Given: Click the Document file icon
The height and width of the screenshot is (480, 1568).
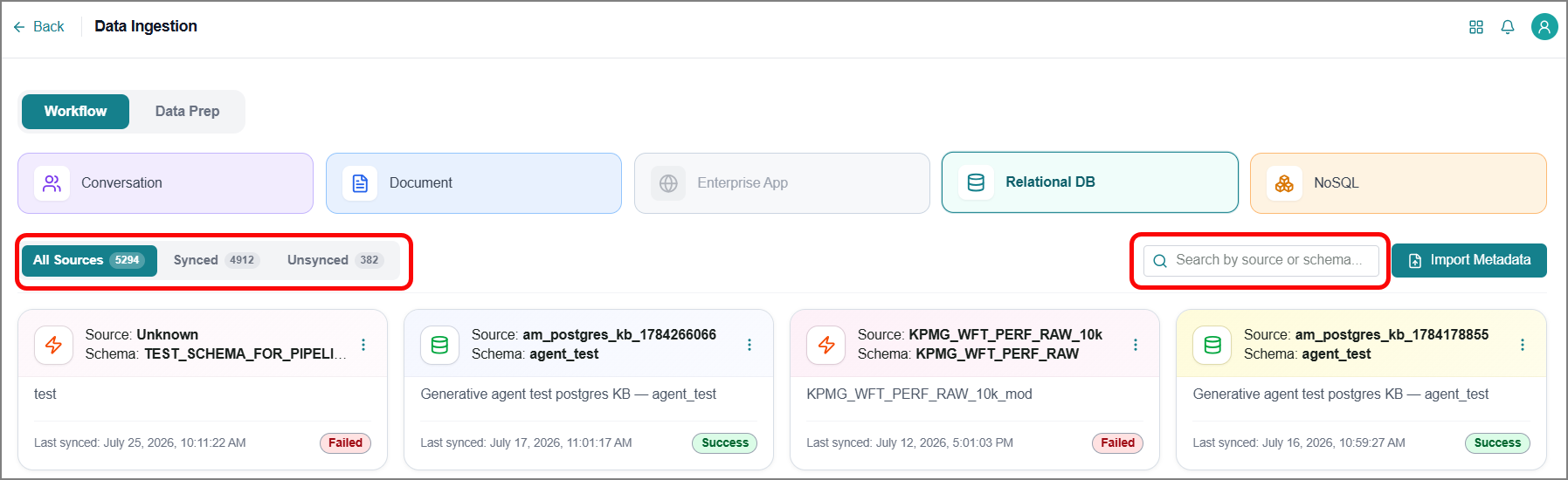Looking at the screenshot, I should tap(360, 183).
